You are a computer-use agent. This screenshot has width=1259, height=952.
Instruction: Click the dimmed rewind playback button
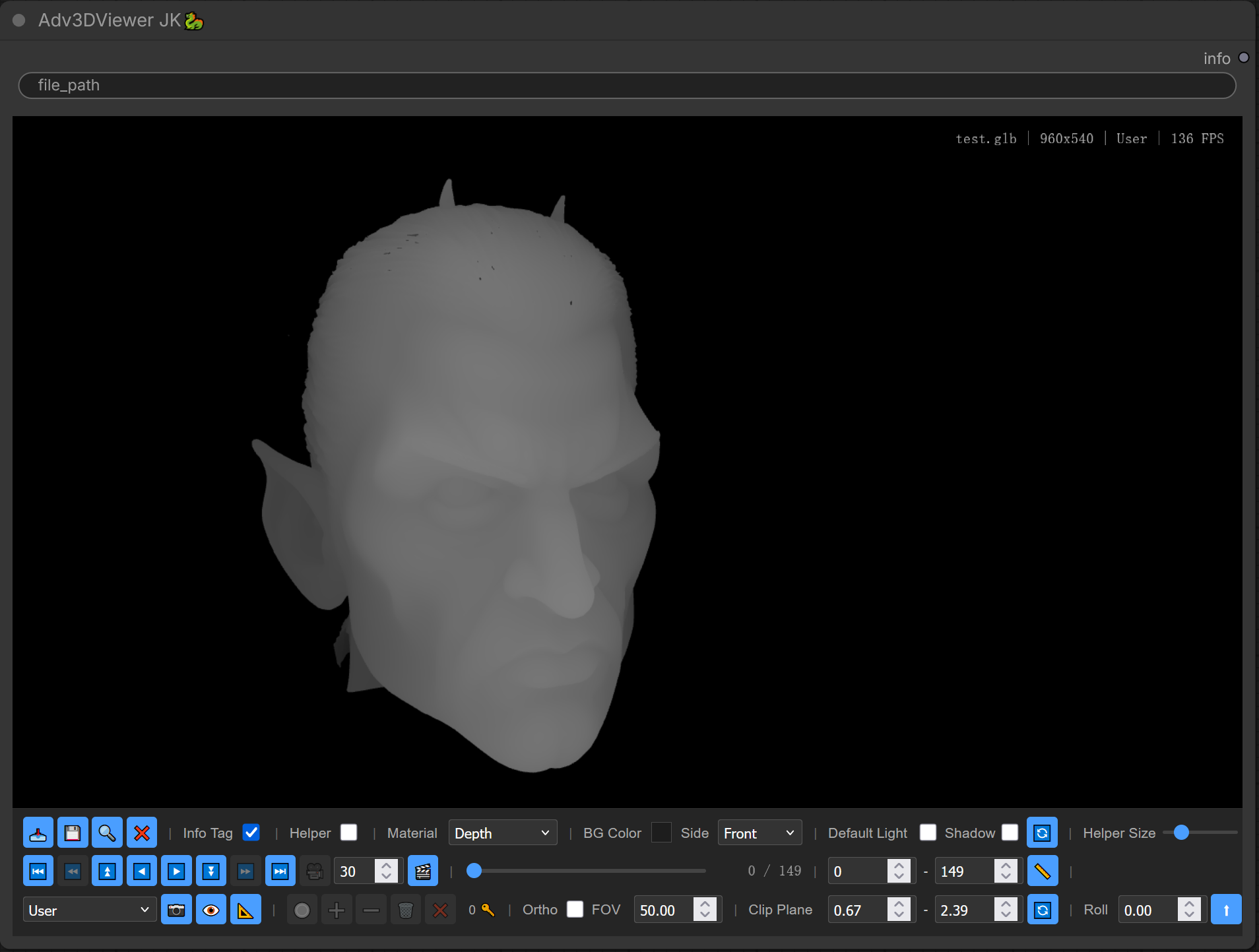click(73, 871)
